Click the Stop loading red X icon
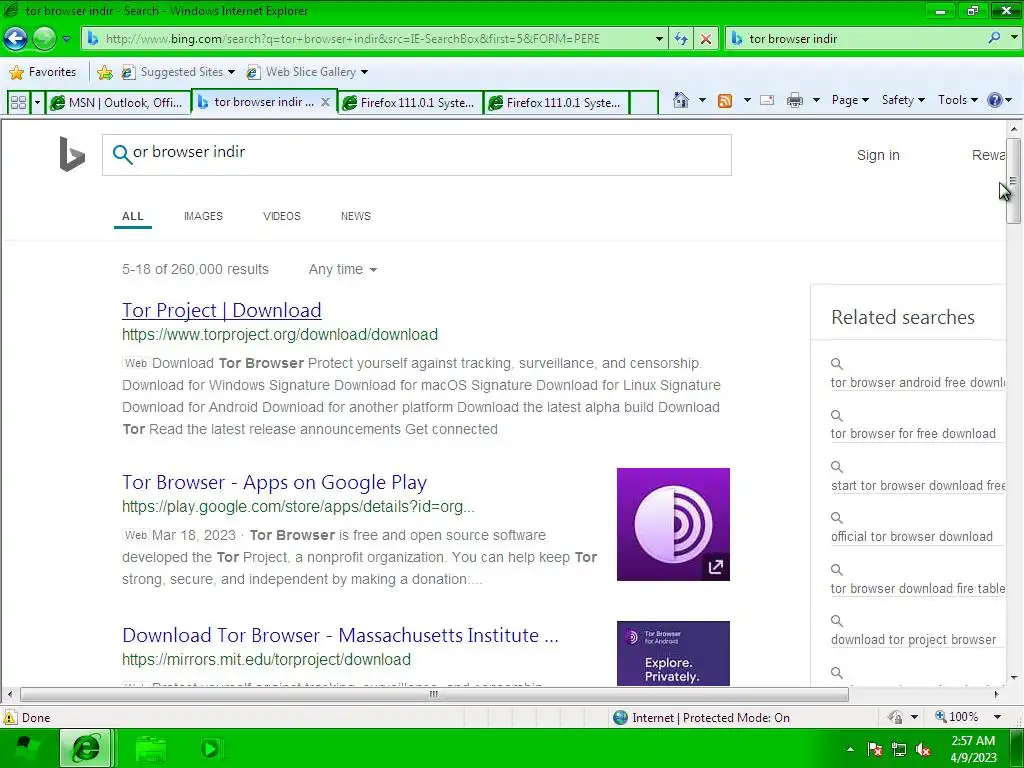Viewport: 1024px width, 768px height. coord(705,39)
